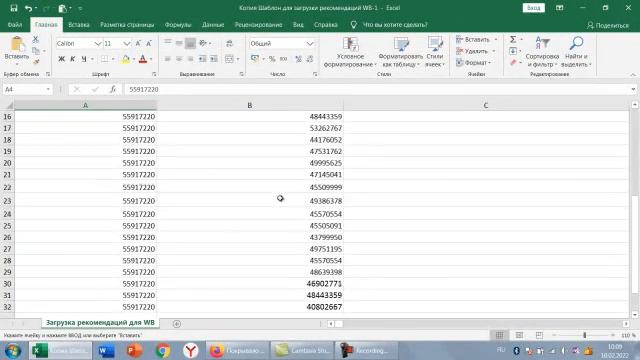Switch to the Page Layout (Разметка страницы) tab
The height and width of the screenshot is (360, 640).
(127, 25)
